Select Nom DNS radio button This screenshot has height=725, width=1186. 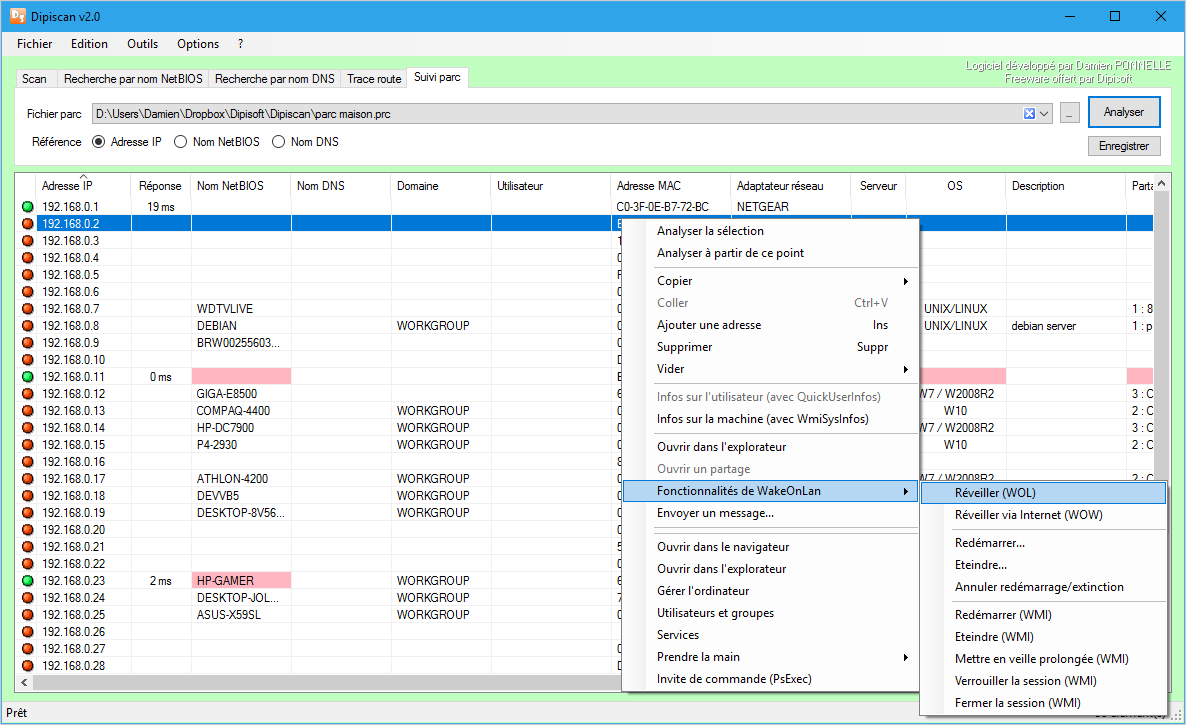coord(278,142)
